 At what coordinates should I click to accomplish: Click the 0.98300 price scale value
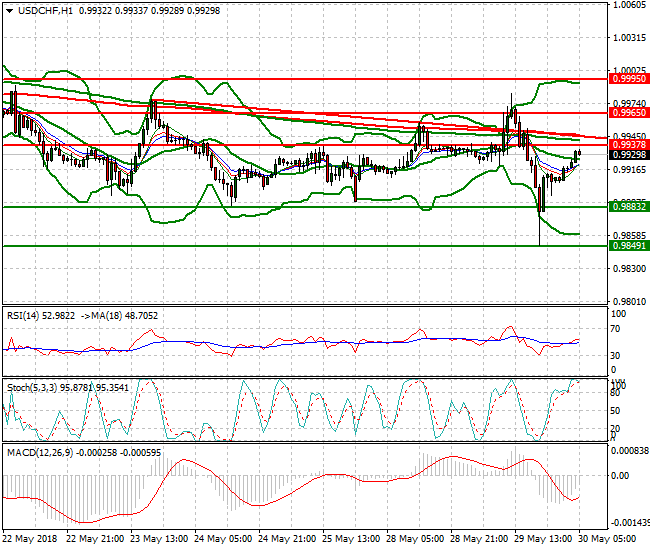(x=630, y=269)
